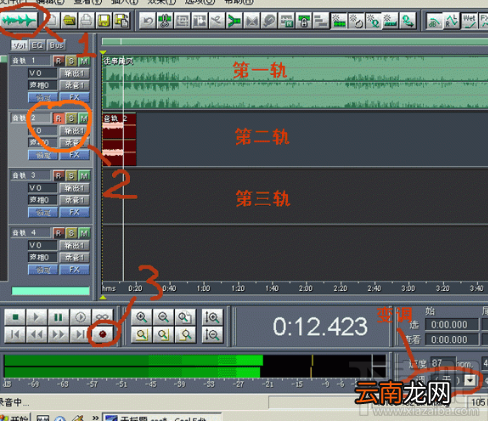
Task: Click the timeline ruler at 2:00
Action: coord(305,288)
